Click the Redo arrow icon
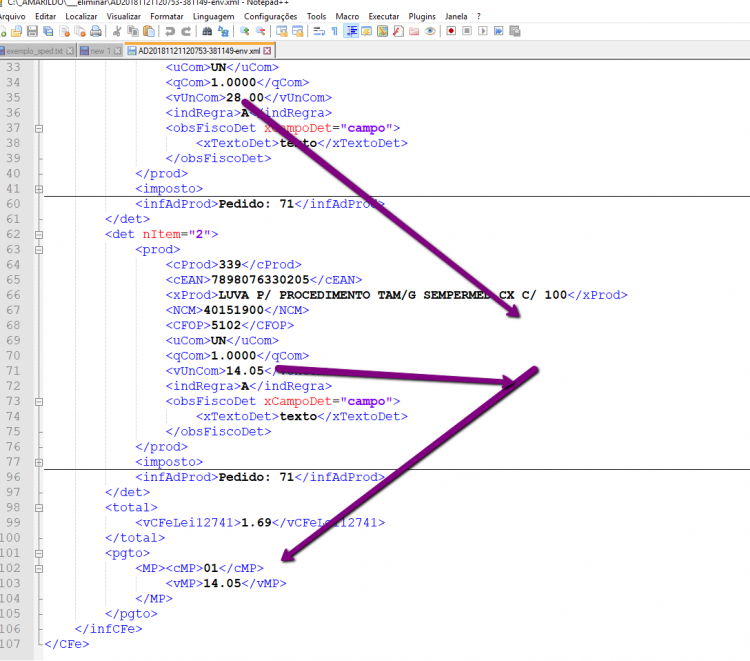 tap(186, 32)
